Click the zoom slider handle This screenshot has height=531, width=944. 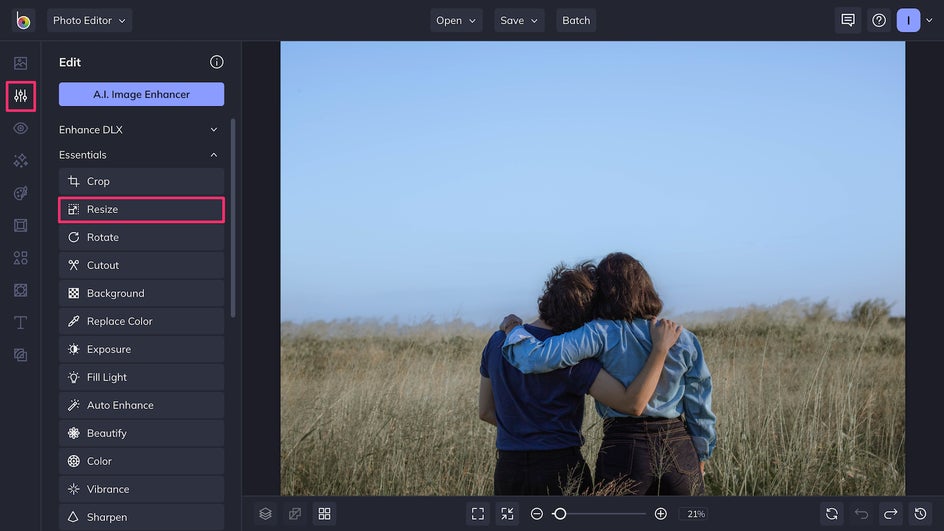tap(560, 513)
